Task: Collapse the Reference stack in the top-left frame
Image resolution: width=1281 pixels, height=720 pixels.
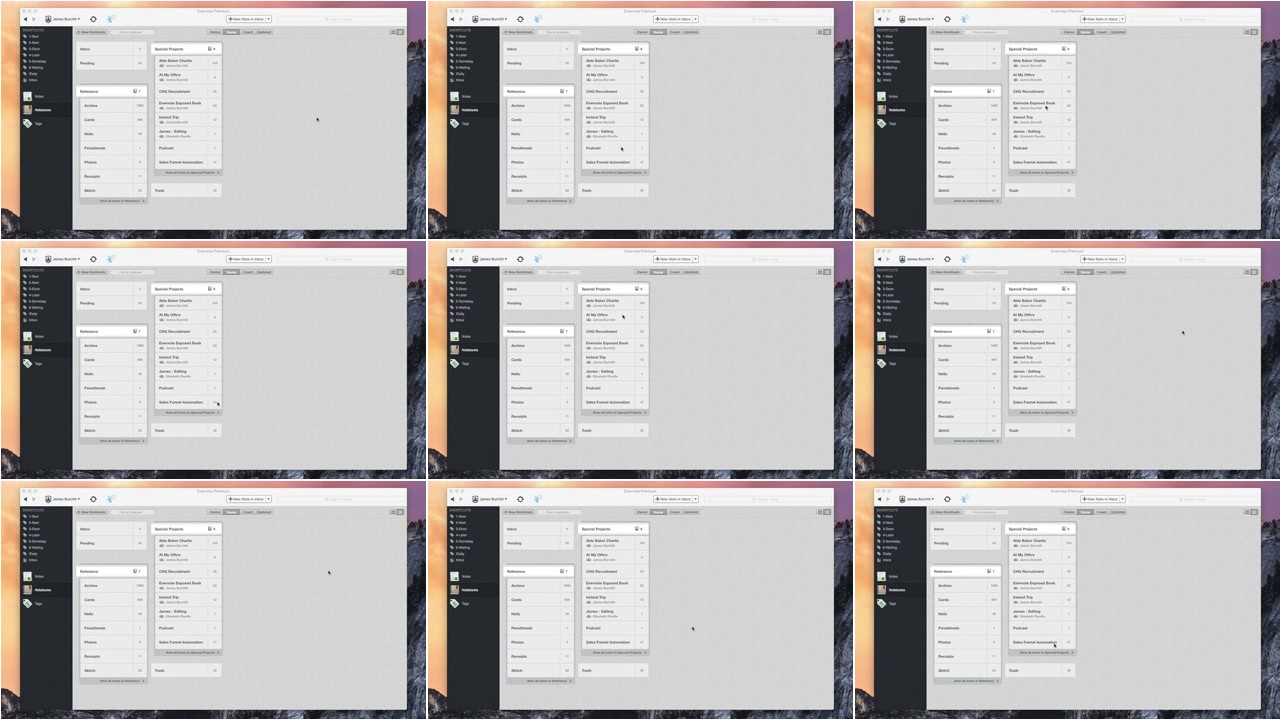Action: pos(140,91)
